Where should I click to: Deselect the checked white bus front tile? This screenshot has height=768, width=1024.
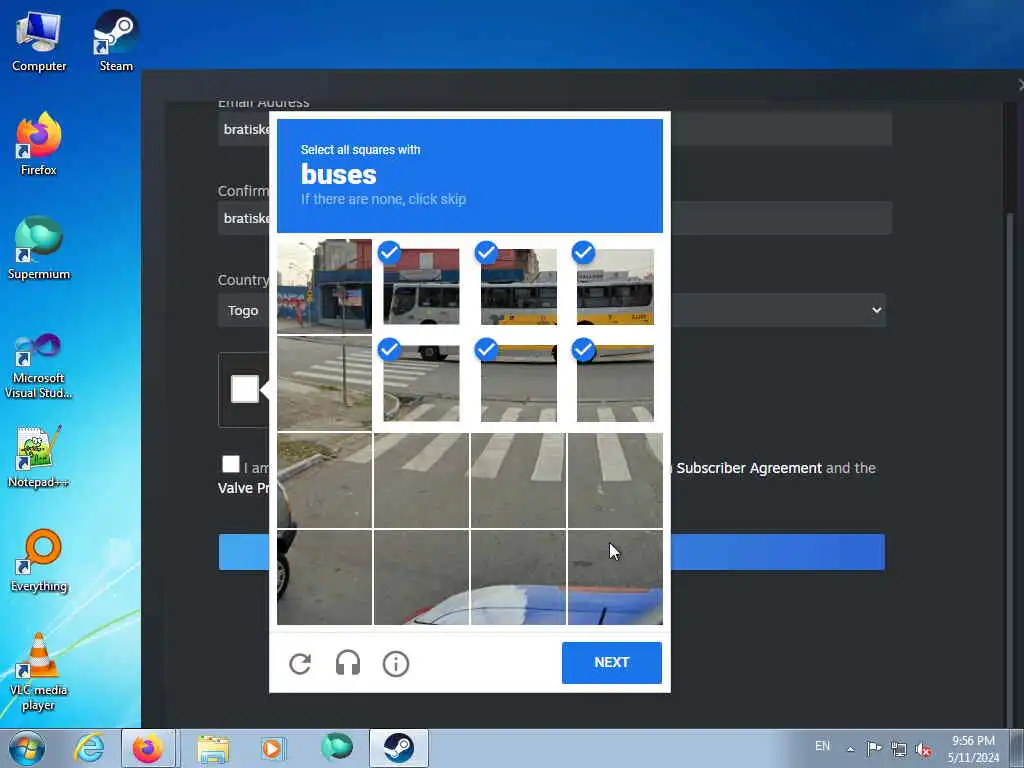click(421, 287)
